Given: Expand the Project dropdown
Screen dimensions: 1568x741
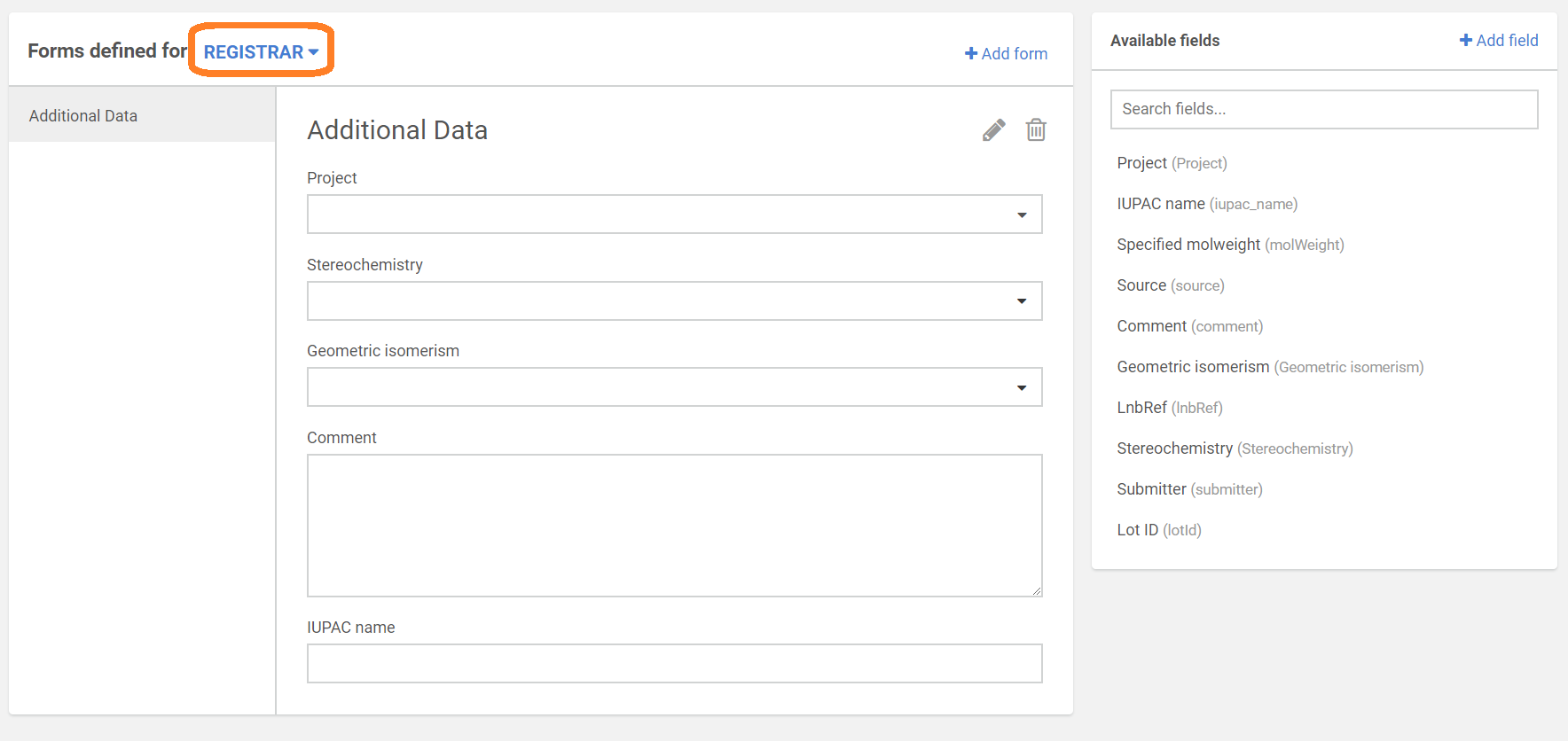Looking at the screenshot, I should point(674,214).
